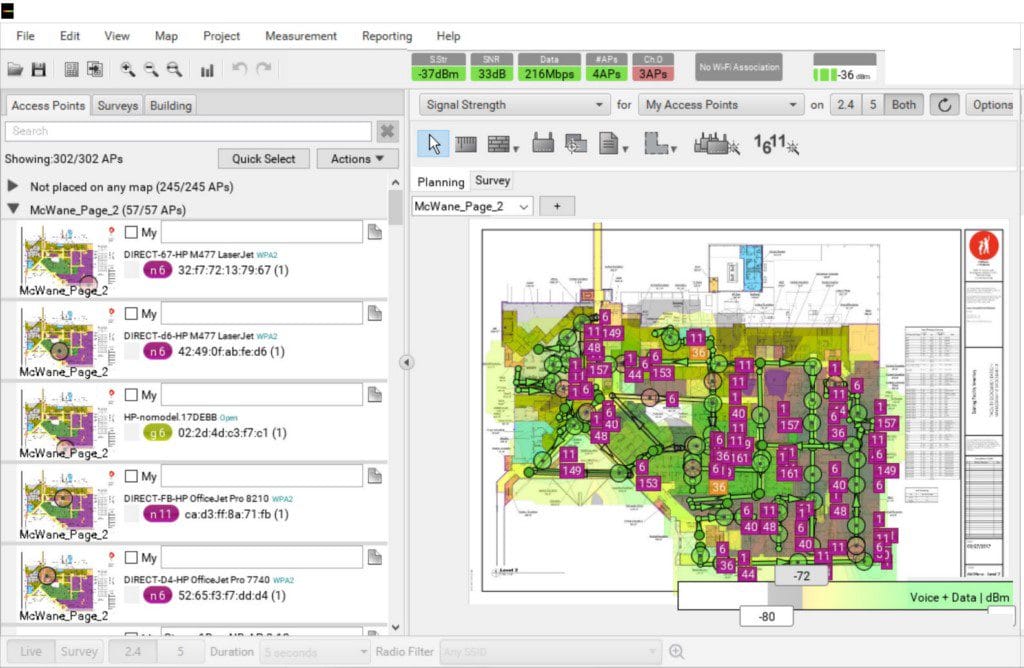Screen dimensions: 1024x668
Task: Check My for DIRECT-d6-HP M477 LaserJet
Action: pos(131,313)
